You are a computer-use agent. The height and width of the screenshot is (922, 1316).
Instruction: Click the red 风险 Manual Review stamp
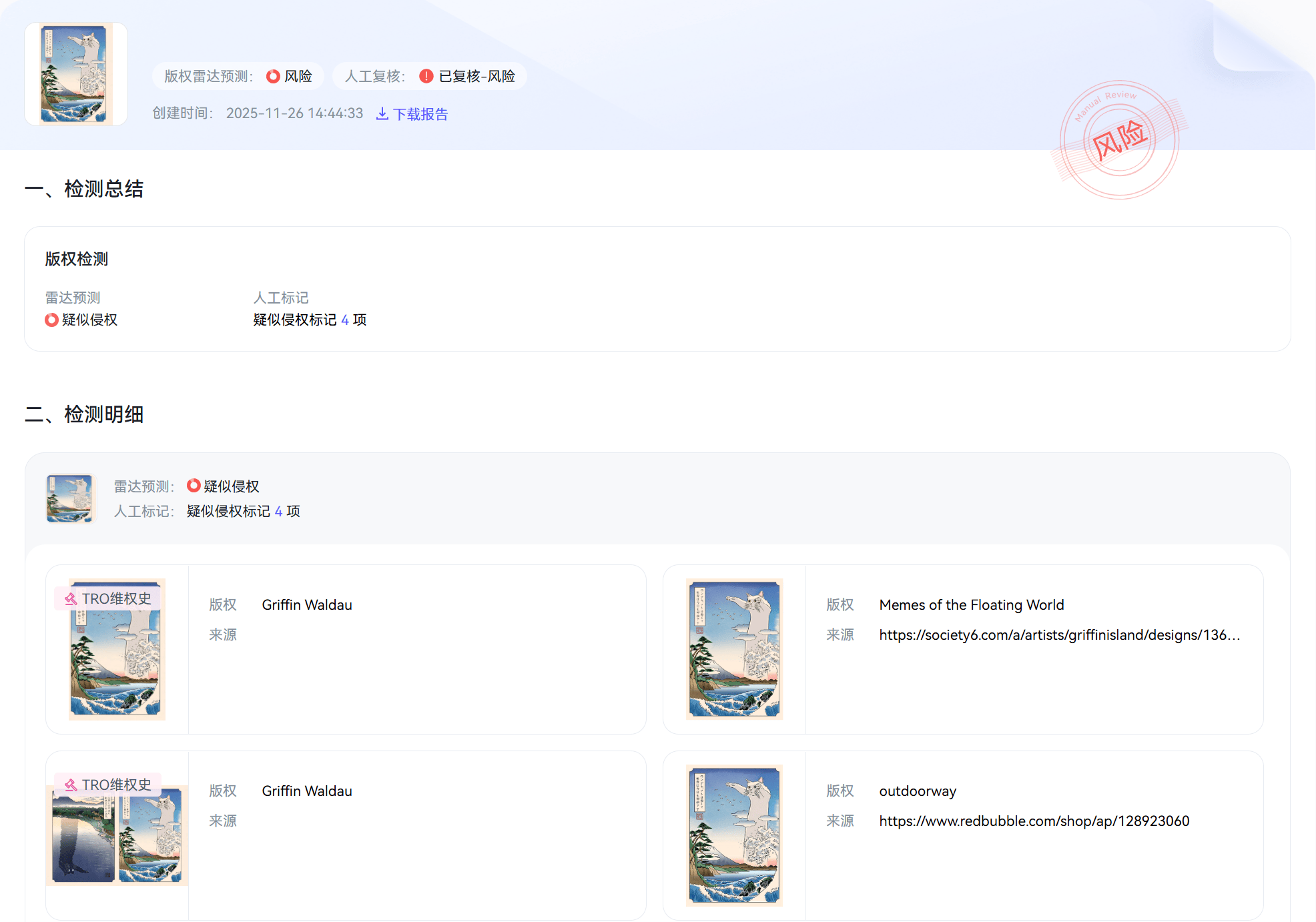[x=1119, y=140]
